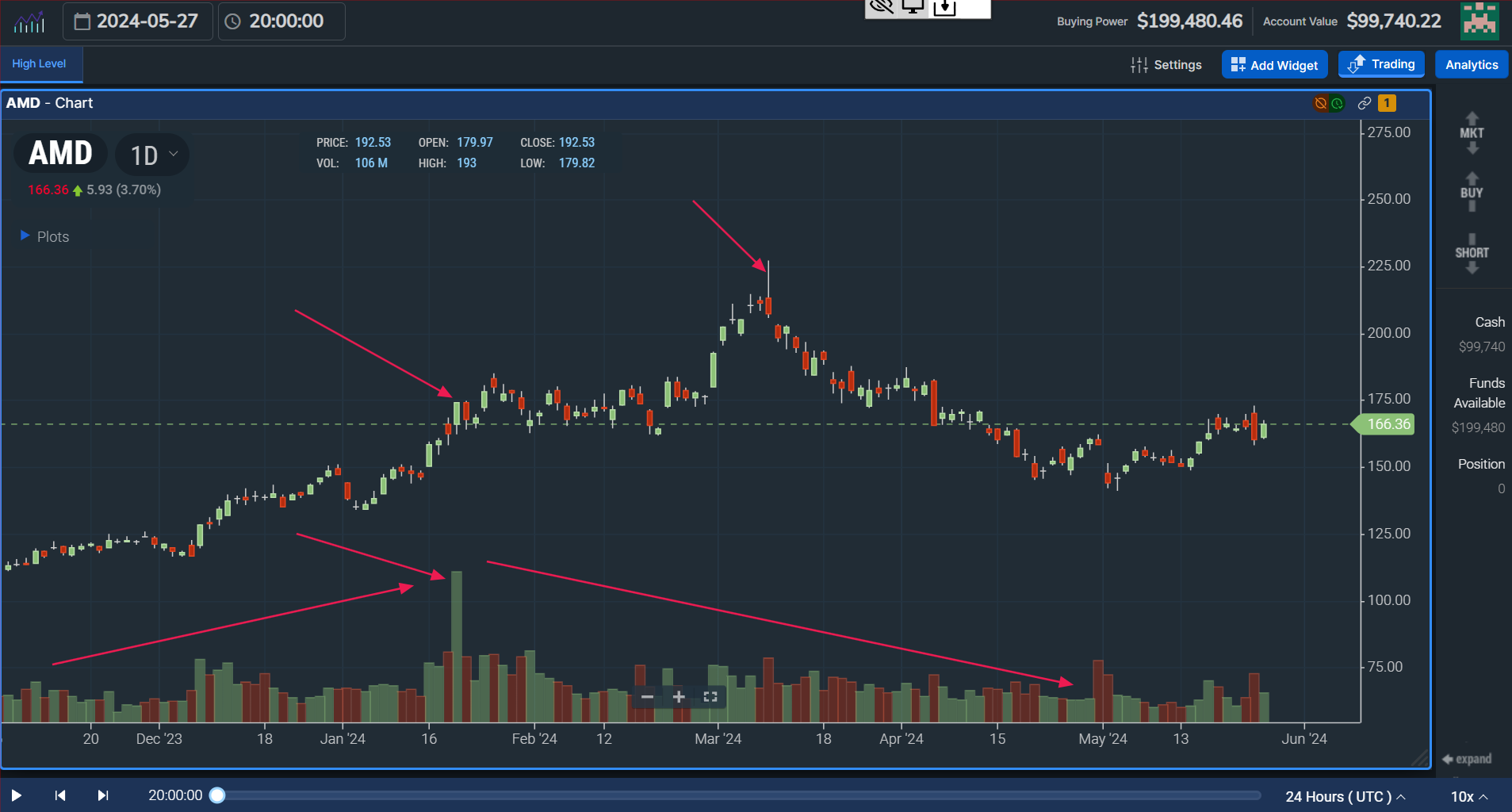This screenshot has height=812, width=1512.
Task: Toggle the zoom-out minus control on chart
Action: 647,696
